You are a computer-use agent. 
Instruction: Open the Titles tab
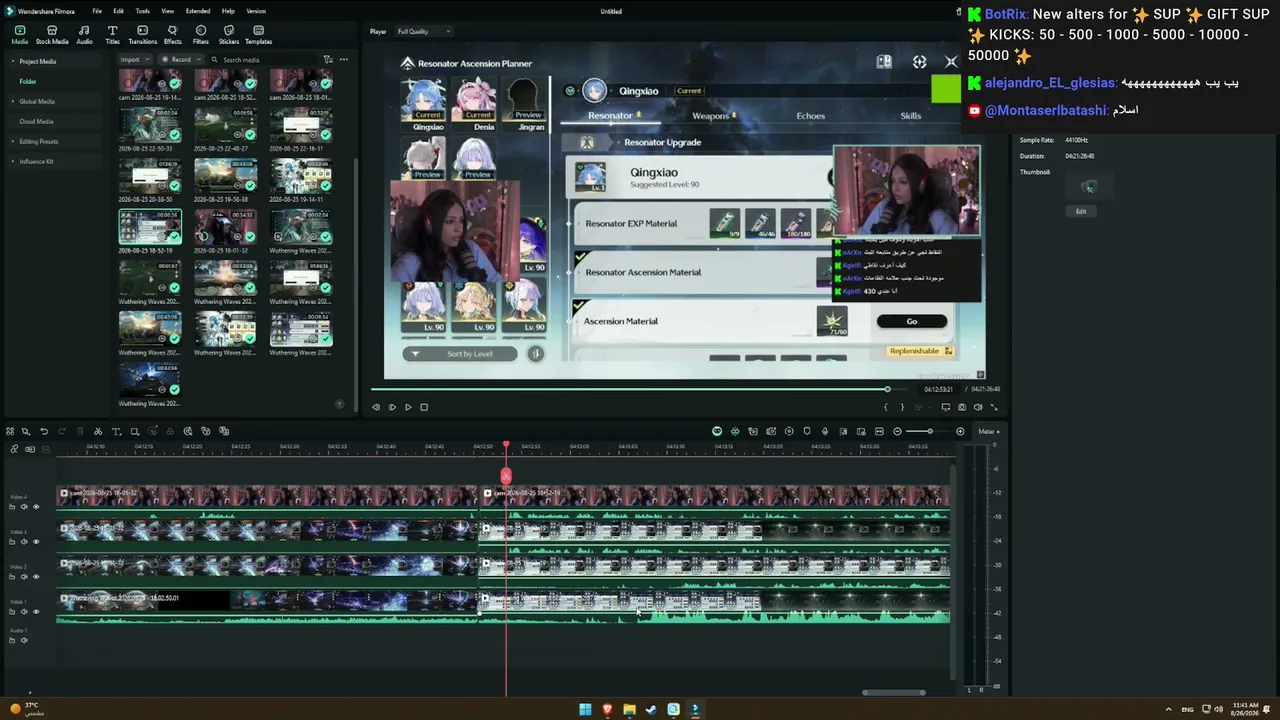tap(112, 35)
